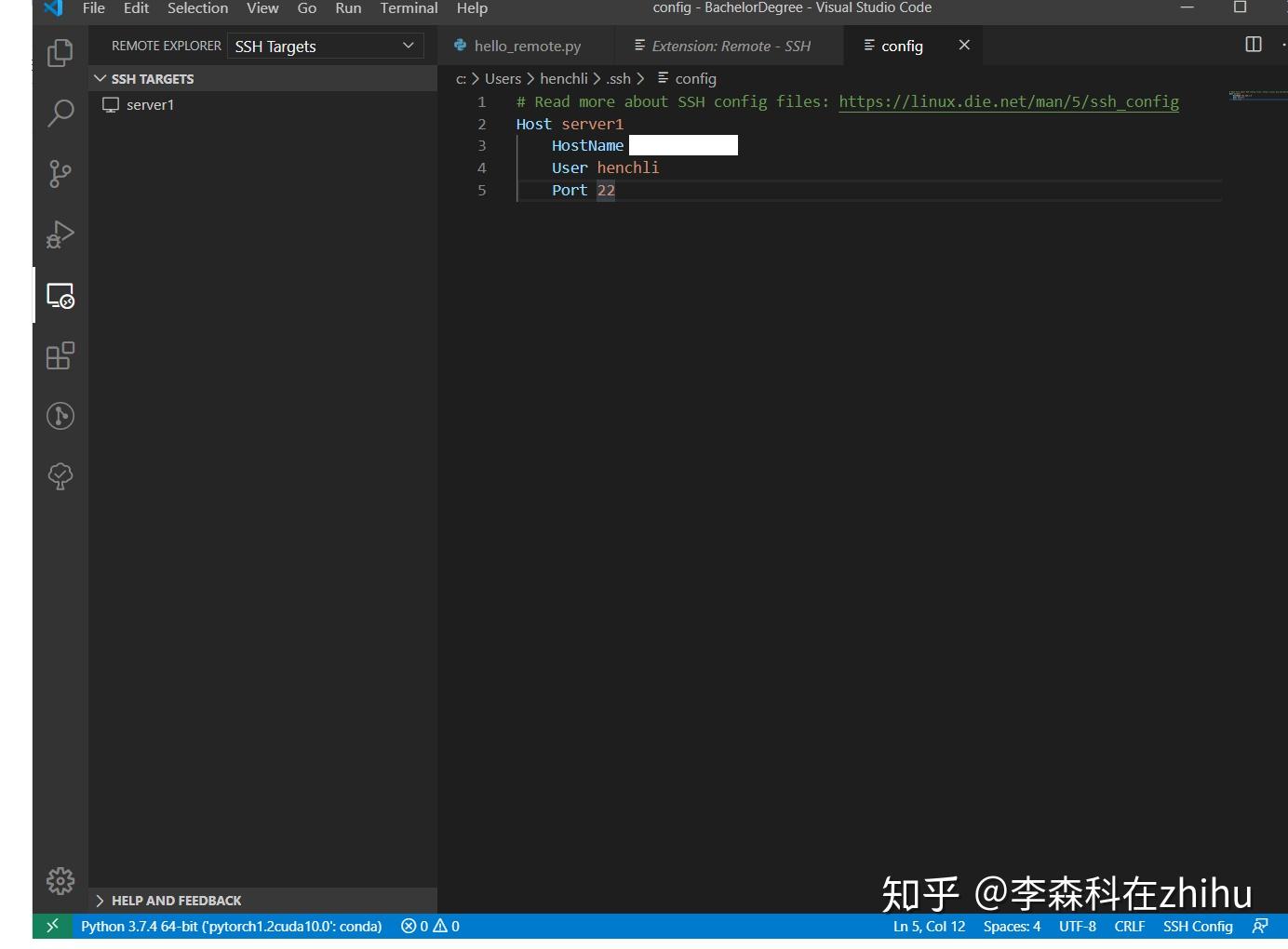
Task: Open the ssh_config documentation link
Action: click(1008, 101)
